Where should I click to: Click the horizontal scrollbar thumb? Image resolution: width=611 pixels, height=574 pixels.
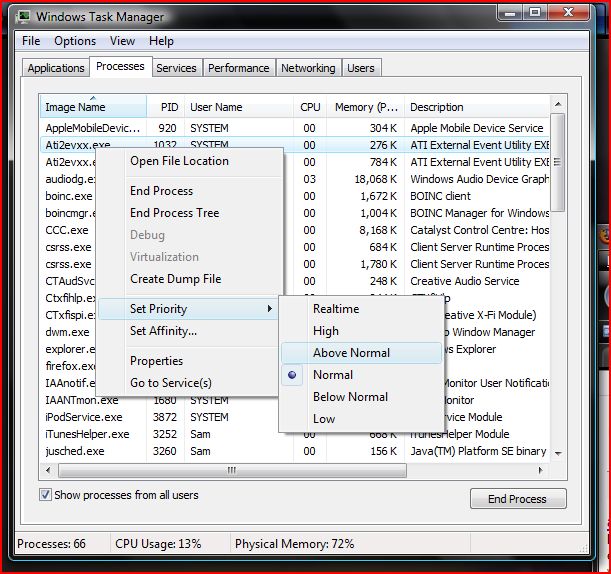point(232,470)
